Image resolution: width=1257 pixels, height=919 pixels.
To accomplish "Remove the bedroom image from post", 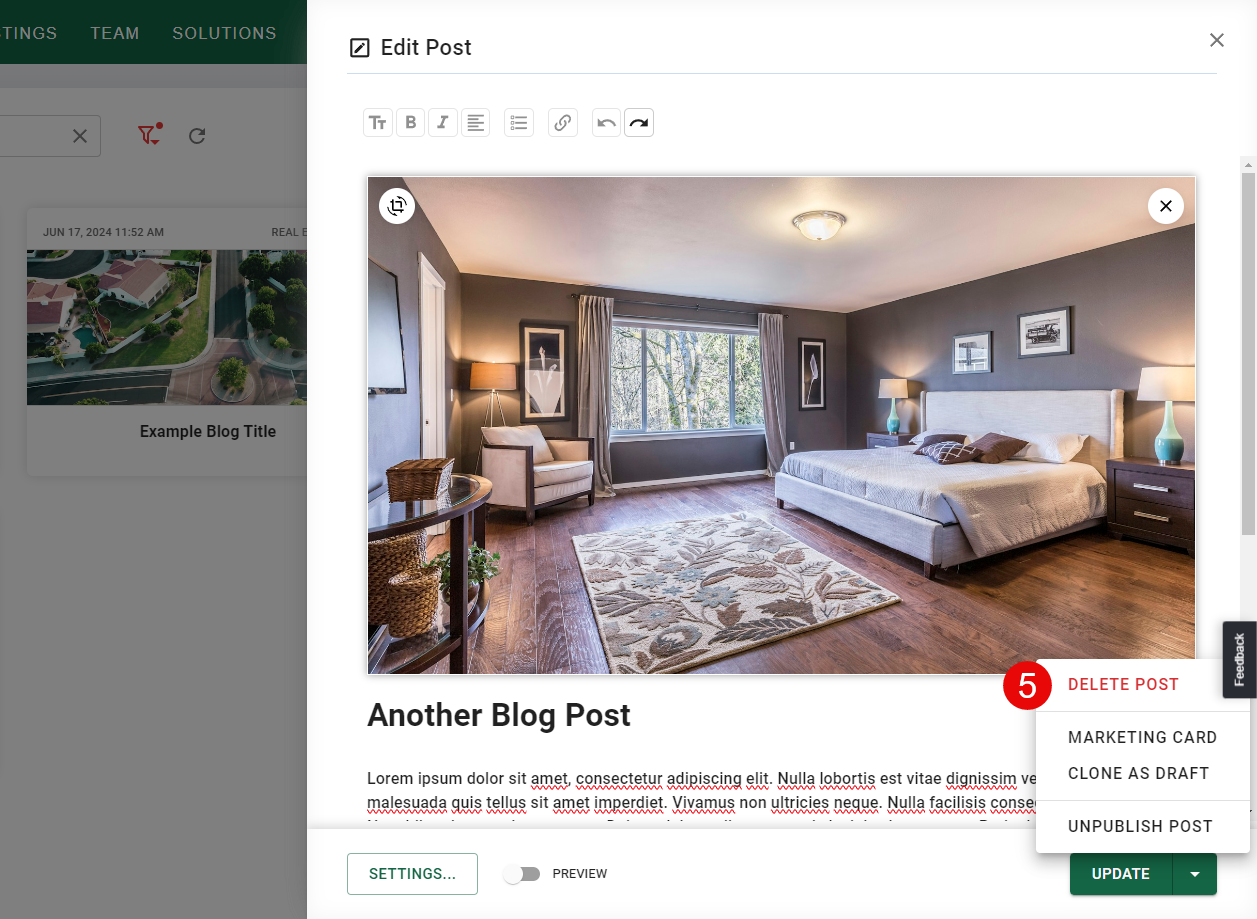I will 1166,206.
